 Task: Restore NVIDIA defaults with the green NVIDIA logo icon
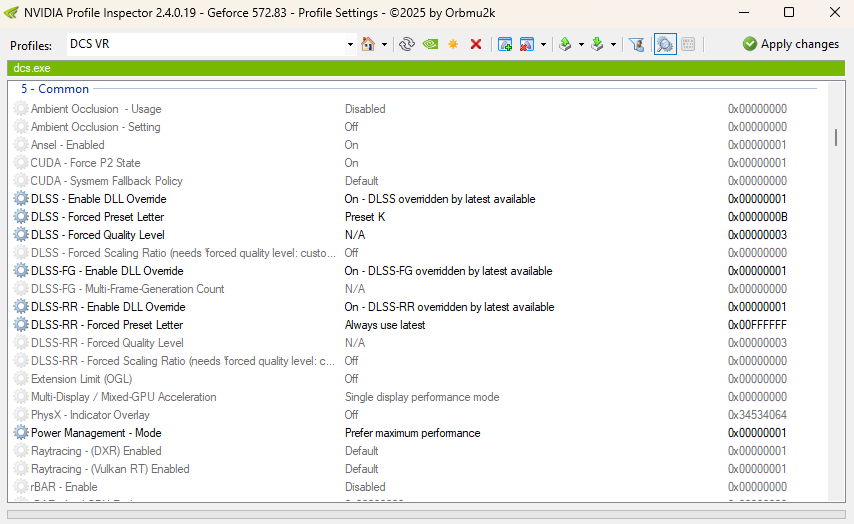[430, 44]
